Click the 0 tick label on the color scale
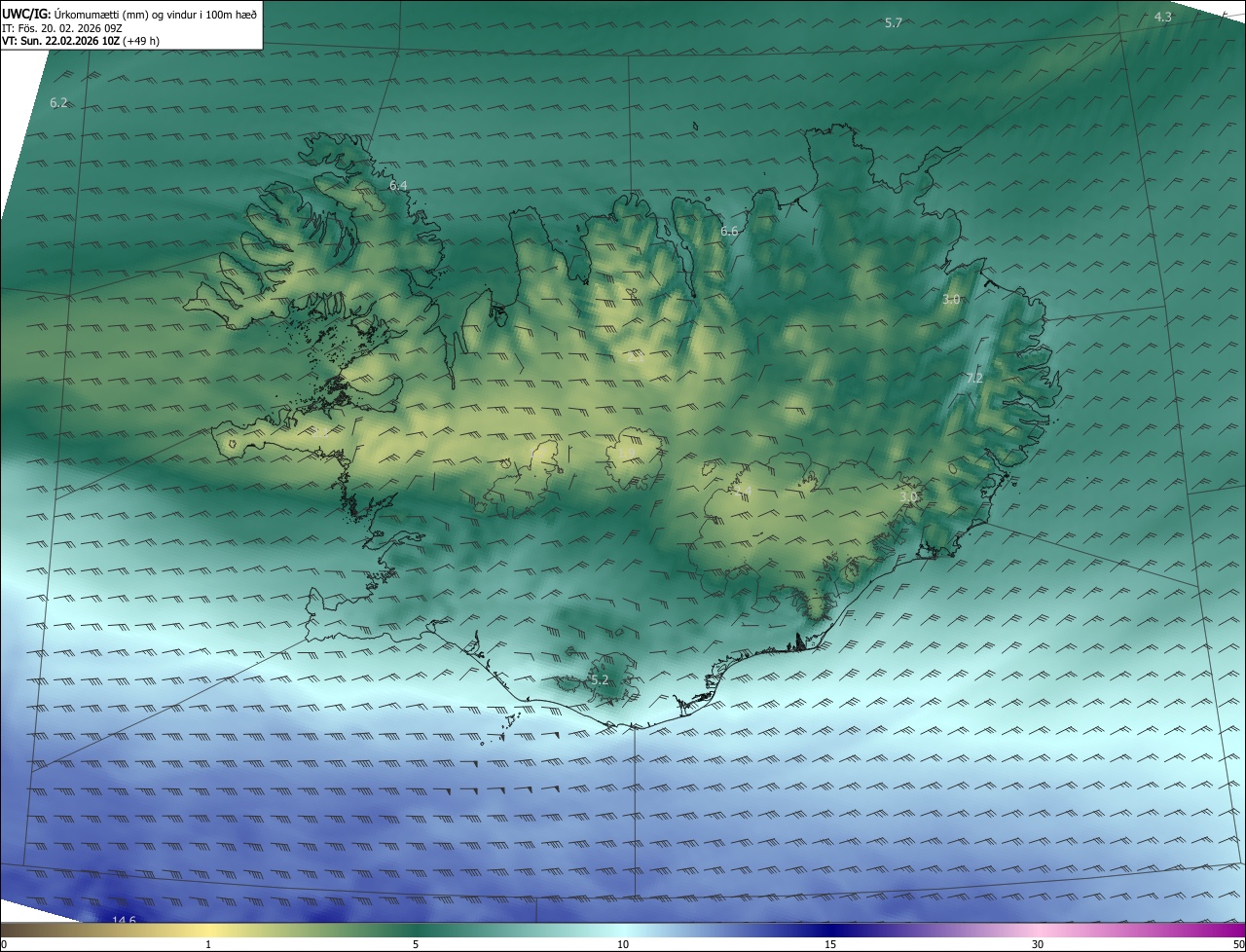 click(4, 944)
